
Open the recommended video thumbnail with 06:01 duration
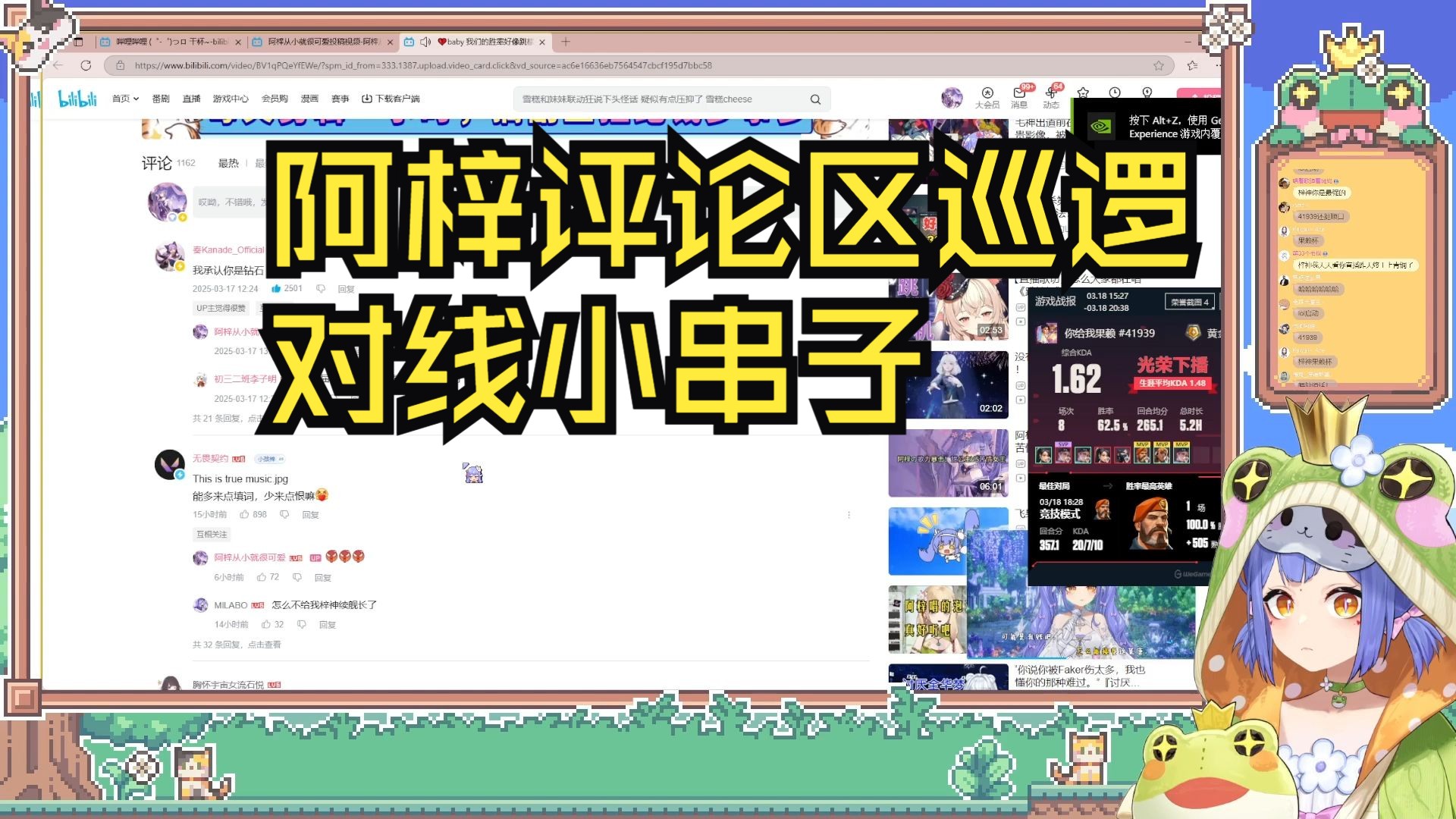948,463
